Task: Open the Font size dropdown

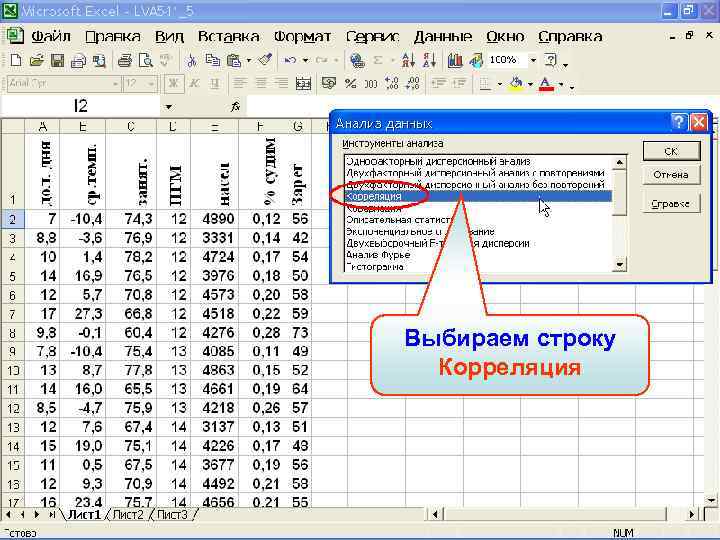Action: [x=151, y=84]
